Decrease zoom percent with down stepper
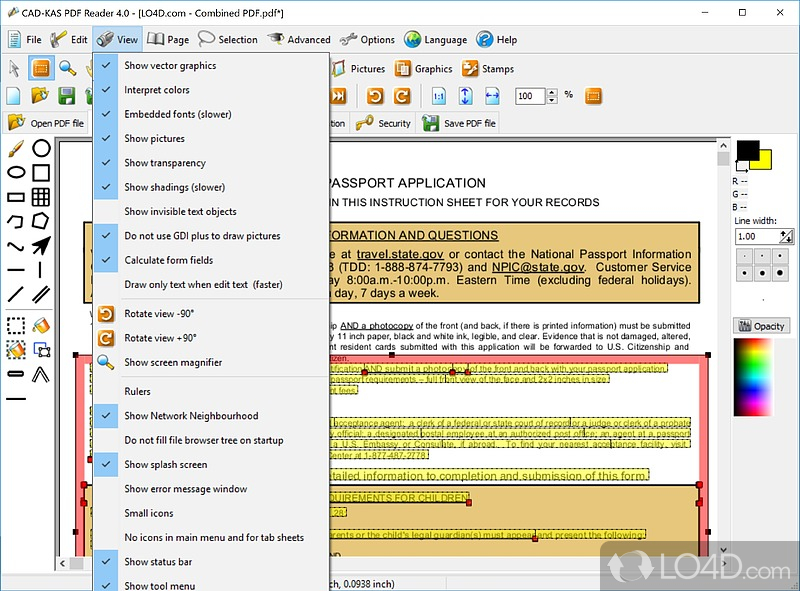The width and height of the screenshot is (800, 591). pyautogui.click(x=552, y=100)
